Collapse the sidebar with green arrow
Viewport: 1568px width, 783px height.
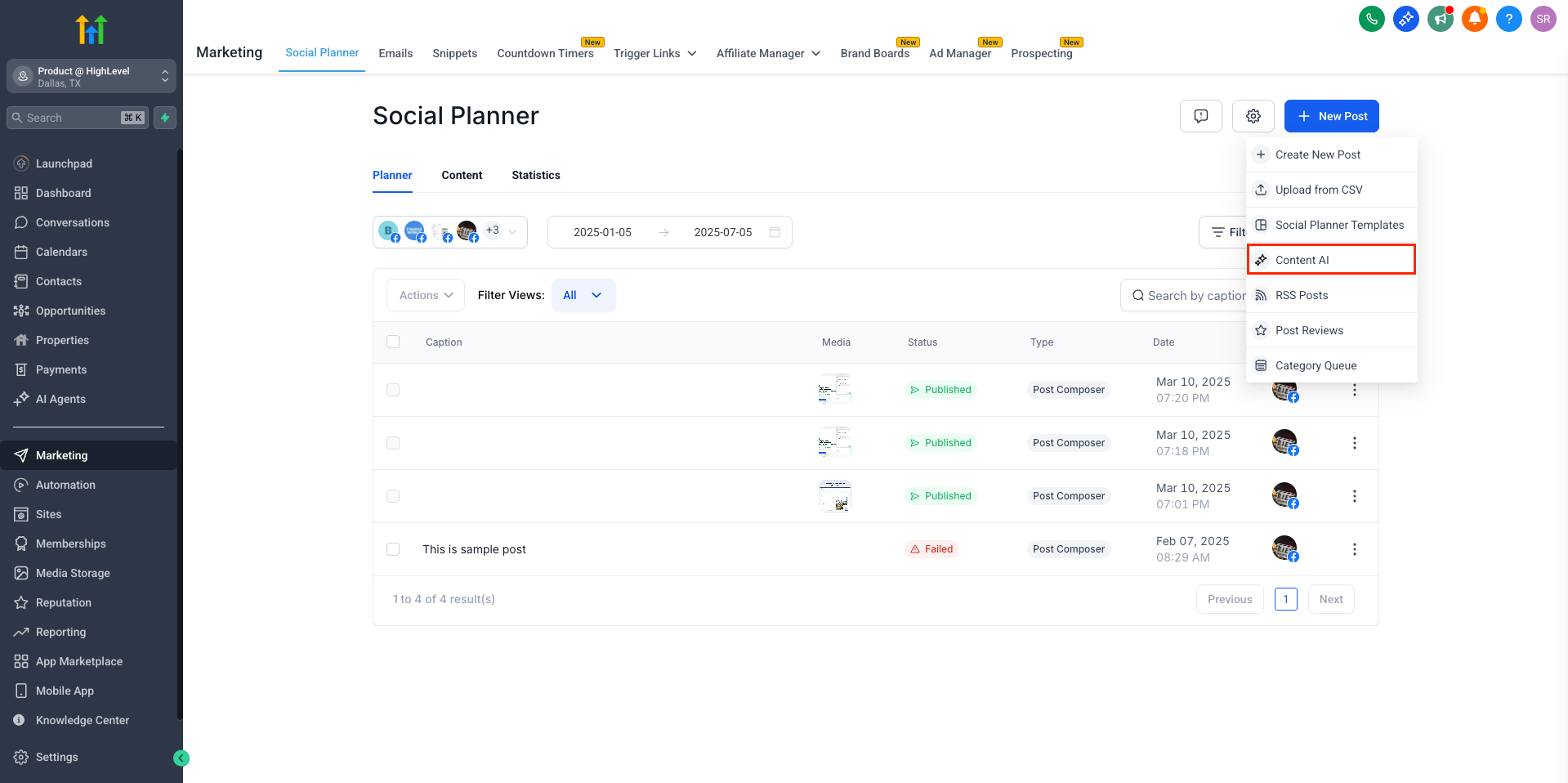point(181,758)
